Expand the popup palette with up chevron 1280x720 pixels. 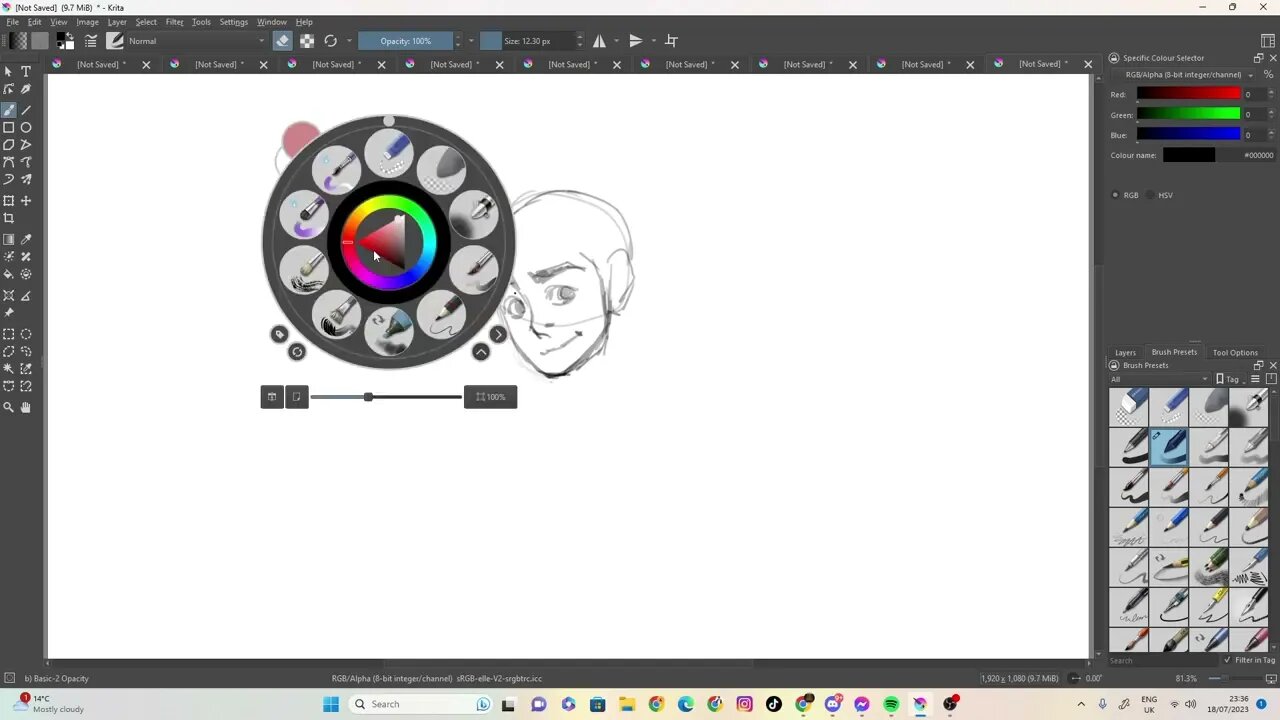[x=481, y=352]
